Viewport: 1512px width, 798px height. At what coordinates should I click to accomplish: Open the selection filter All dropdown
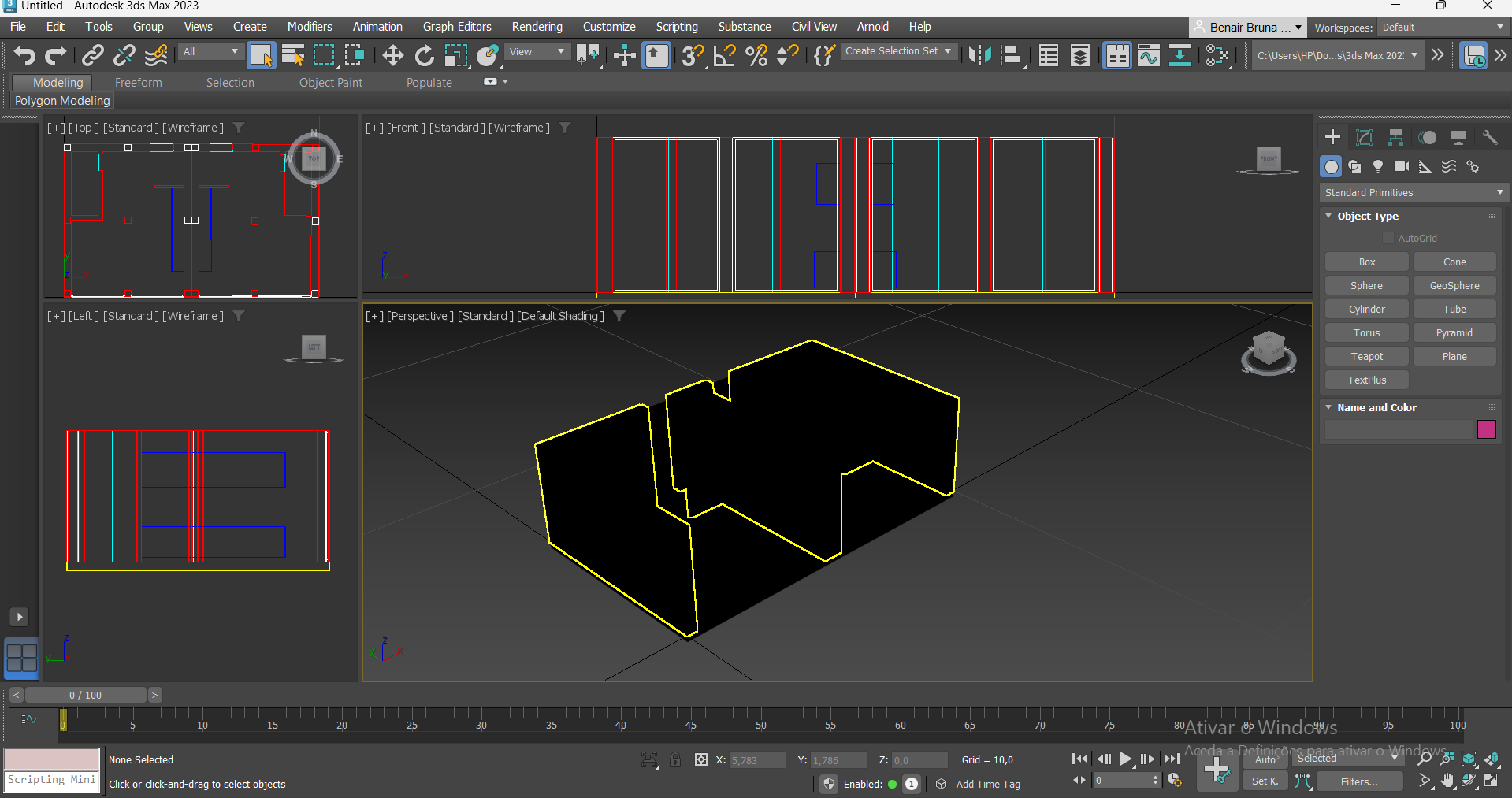click(x=210, y=52)
